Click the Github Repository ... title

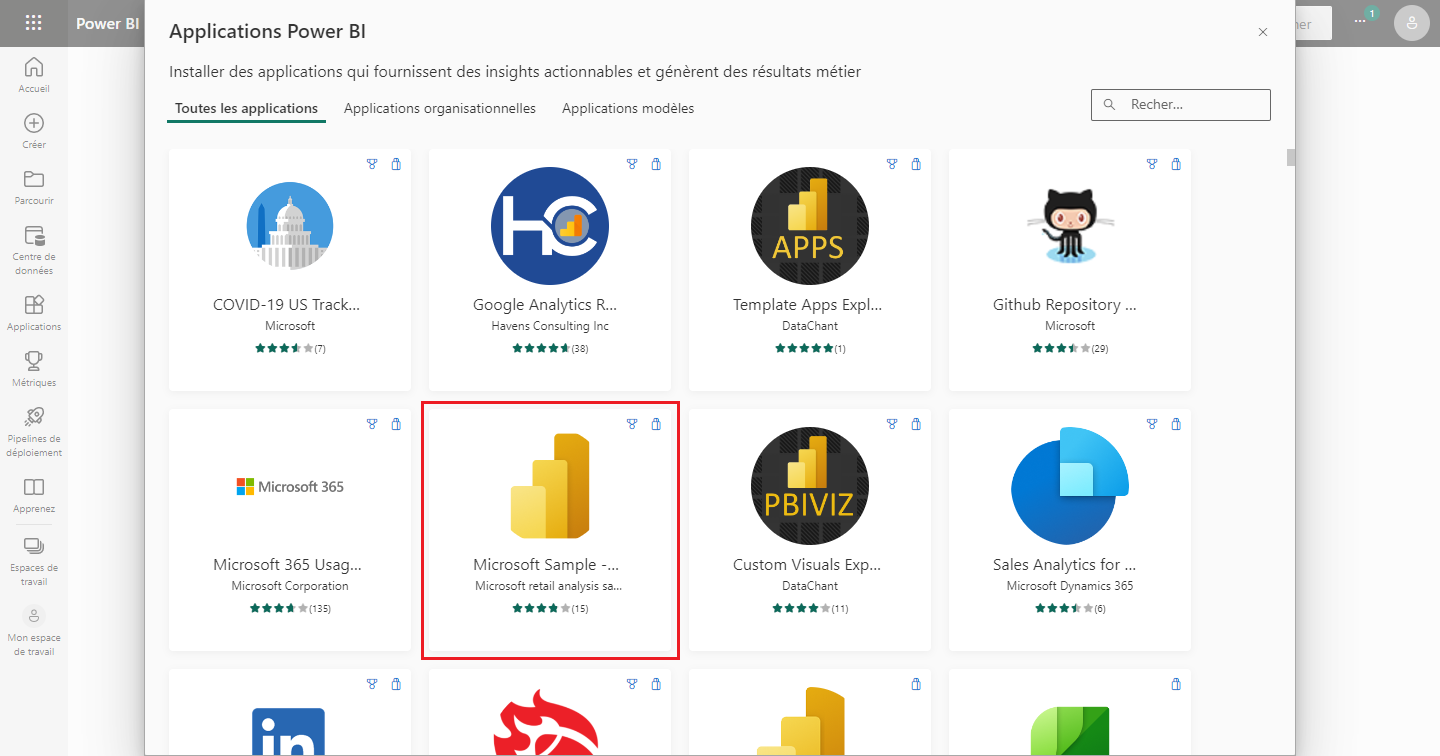1064,305
